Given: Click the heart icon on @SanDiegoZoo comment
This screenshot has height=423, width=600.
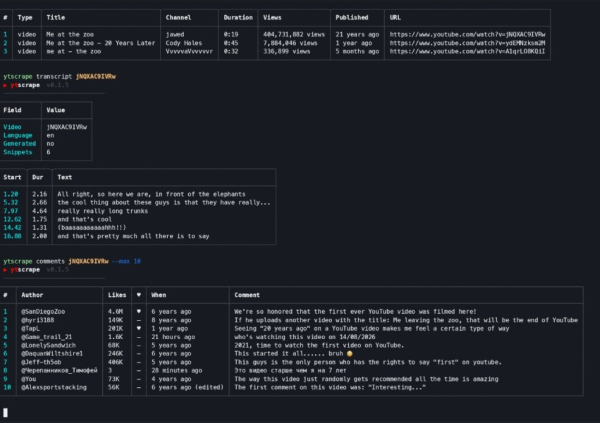Looking at the screenshot, I should point(139,312).
